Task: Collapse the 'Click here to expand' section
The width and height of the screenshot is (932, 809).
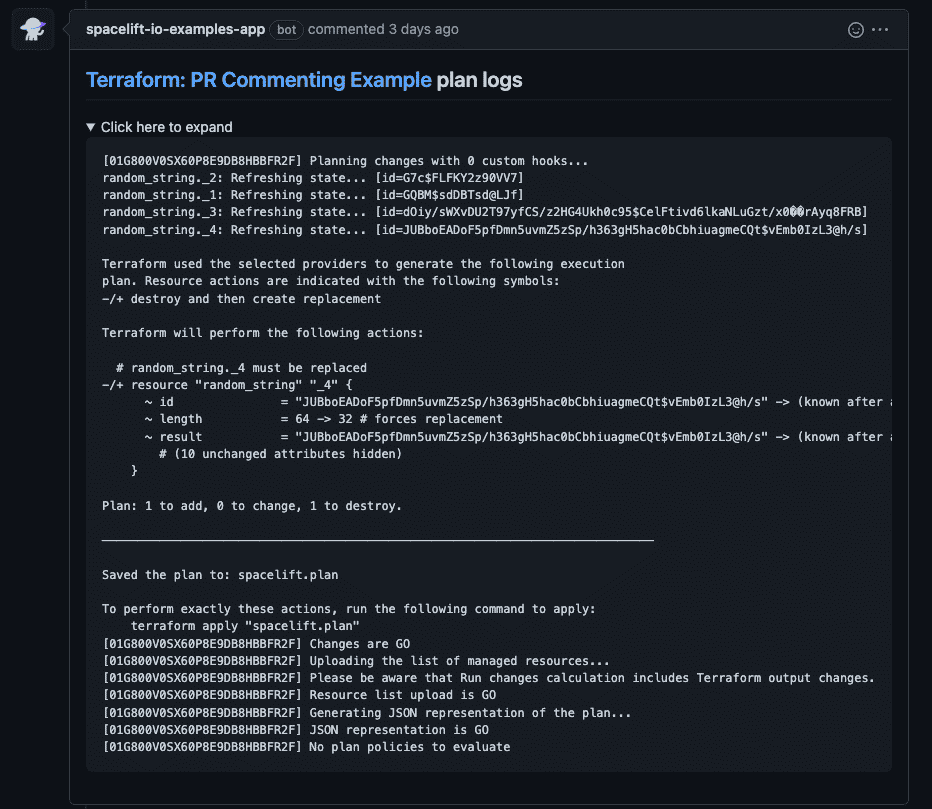Action: point(159,127)
